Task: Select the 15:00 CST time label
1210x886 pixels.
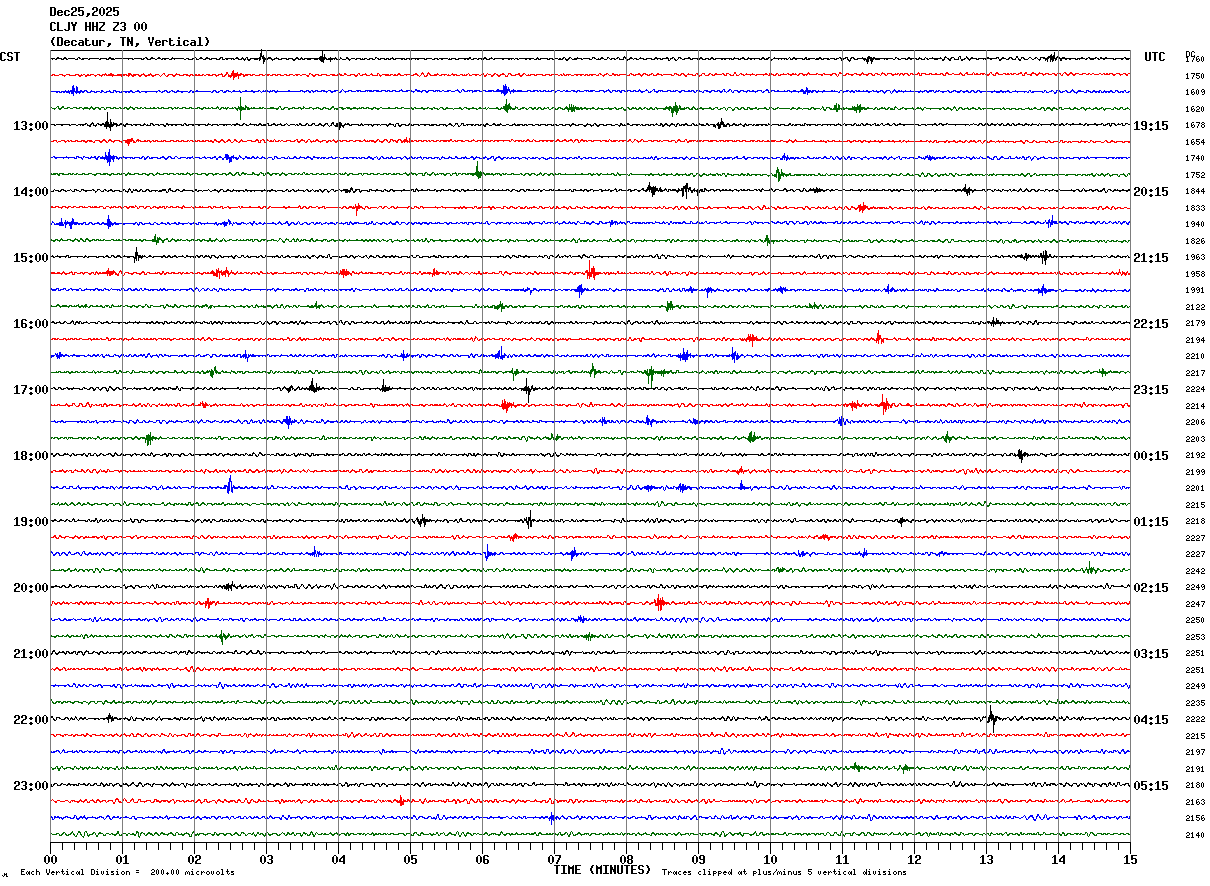Action: coord(31,258)
